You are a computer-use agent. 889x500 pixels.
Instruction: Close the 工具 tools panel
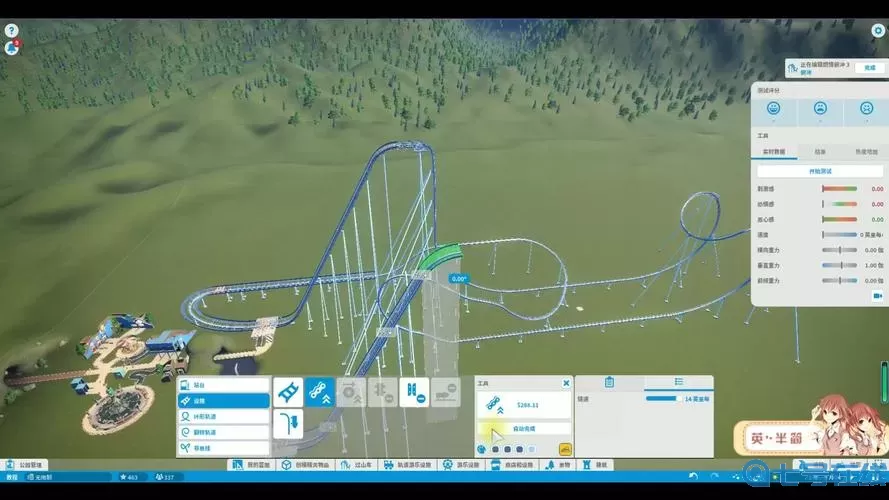[566, 382]
